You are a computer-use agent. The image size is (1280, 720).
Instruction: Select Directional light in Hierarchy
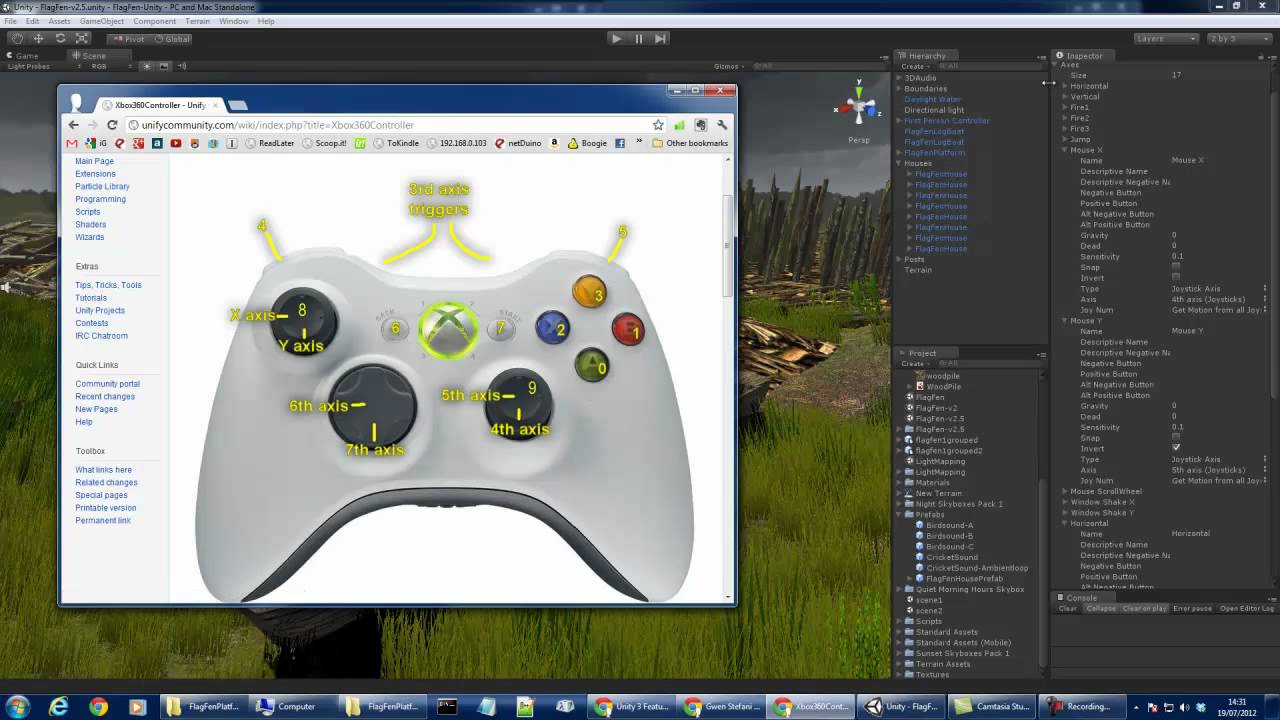pyautogui.click(x=934, y=110)
